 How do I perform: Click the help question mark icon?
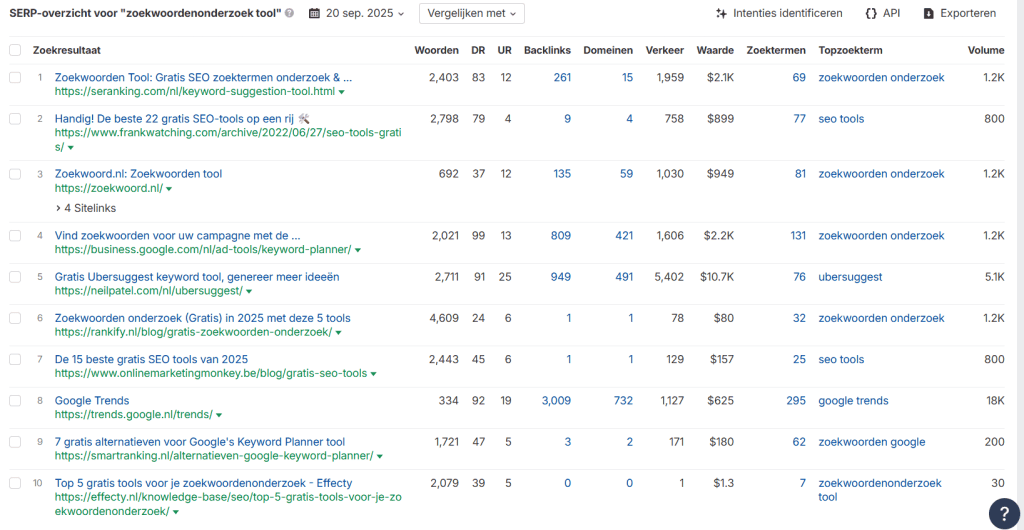1004,513
